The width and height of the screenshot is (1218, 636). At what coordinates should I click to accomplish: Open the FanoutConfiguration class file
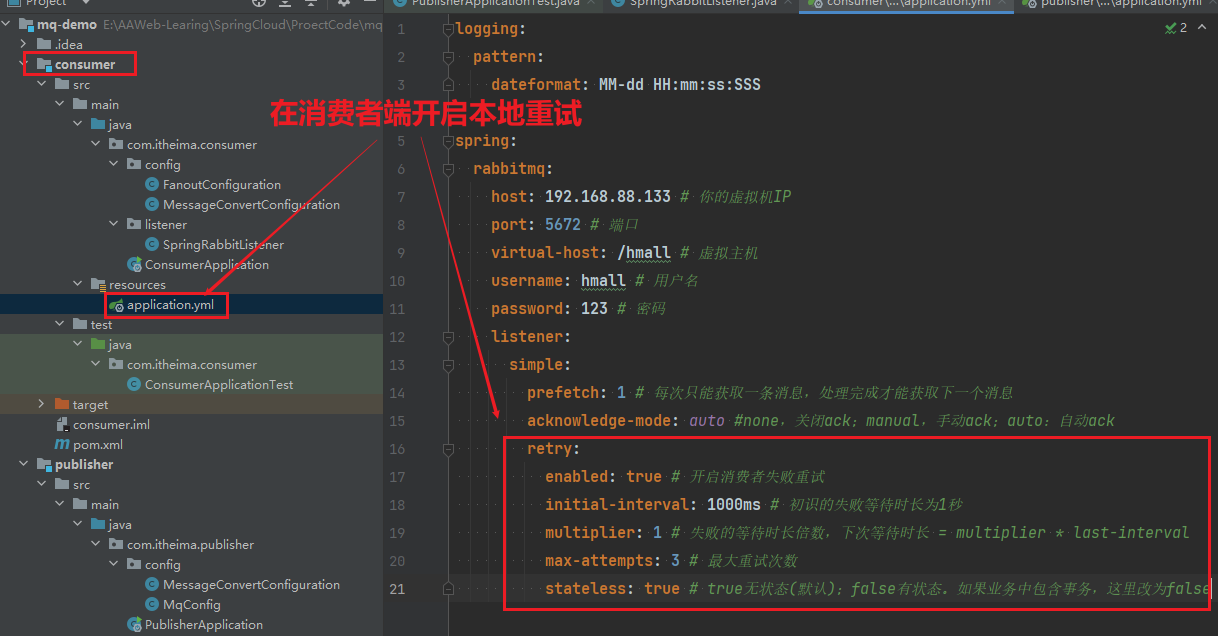221,184
